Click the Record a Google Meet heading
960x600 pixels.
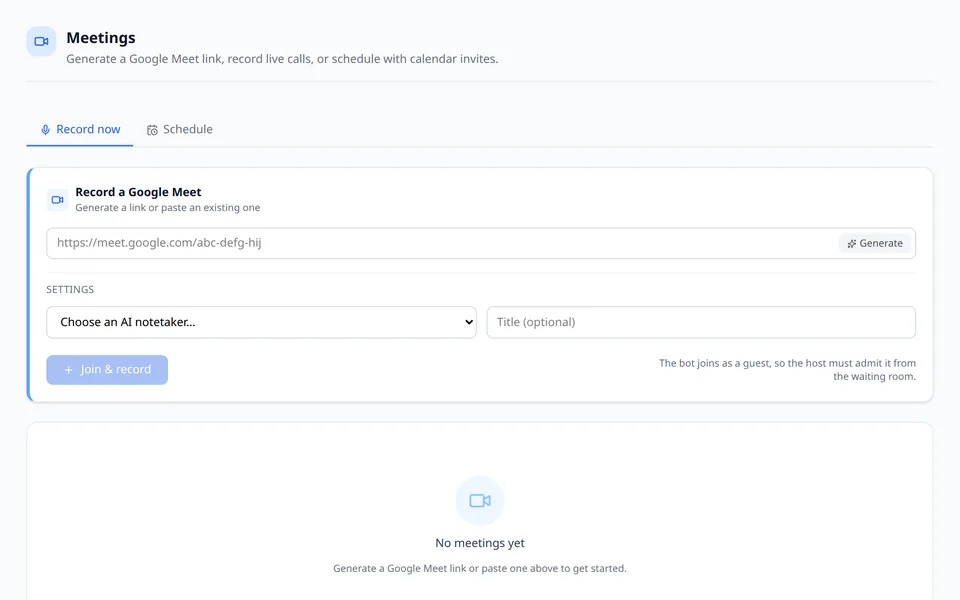[138, 192]
